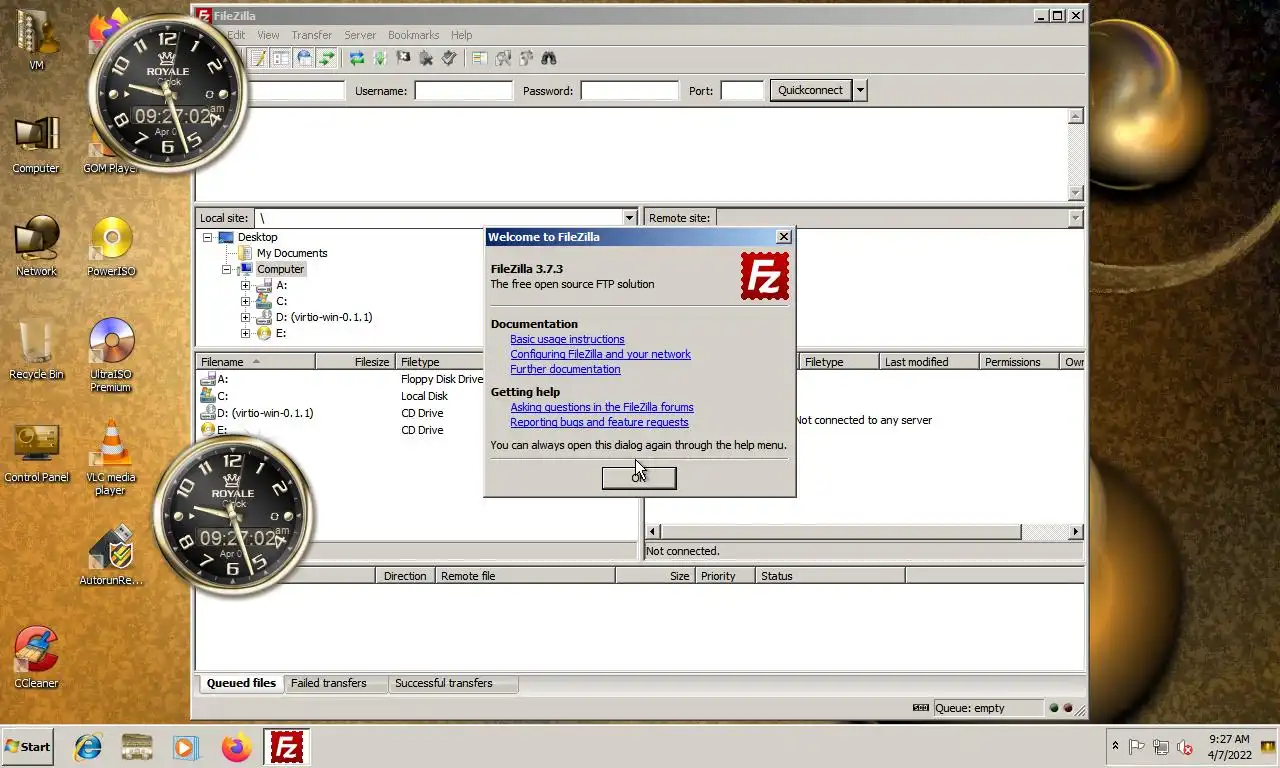Click the message log scroll-down arrow
1280x768 pixels.
(x=1075, y=193)
